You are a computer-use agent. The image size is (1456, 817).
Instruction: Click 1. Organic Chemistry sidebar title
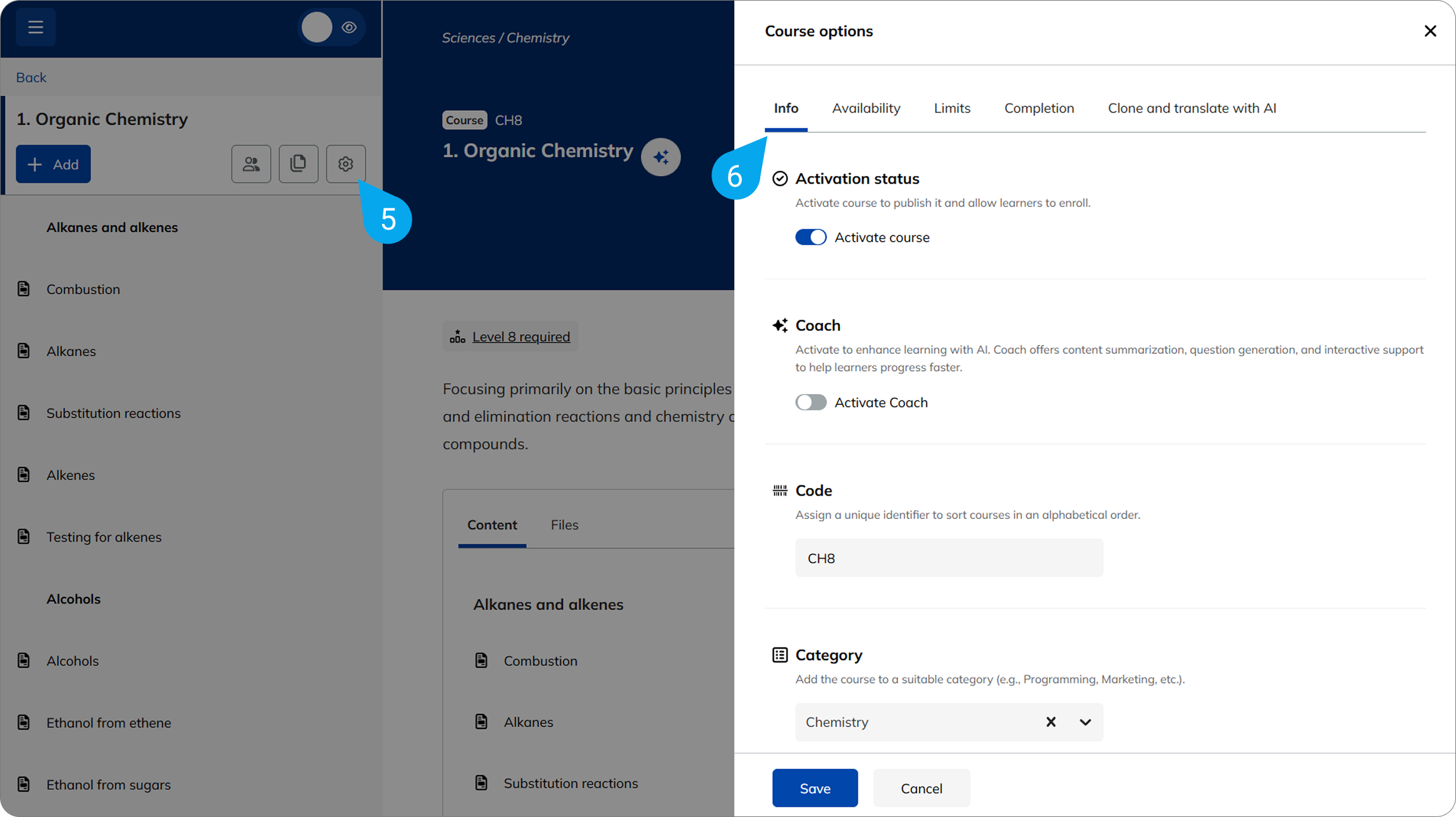pyautogui.click(x=102, y=119)
